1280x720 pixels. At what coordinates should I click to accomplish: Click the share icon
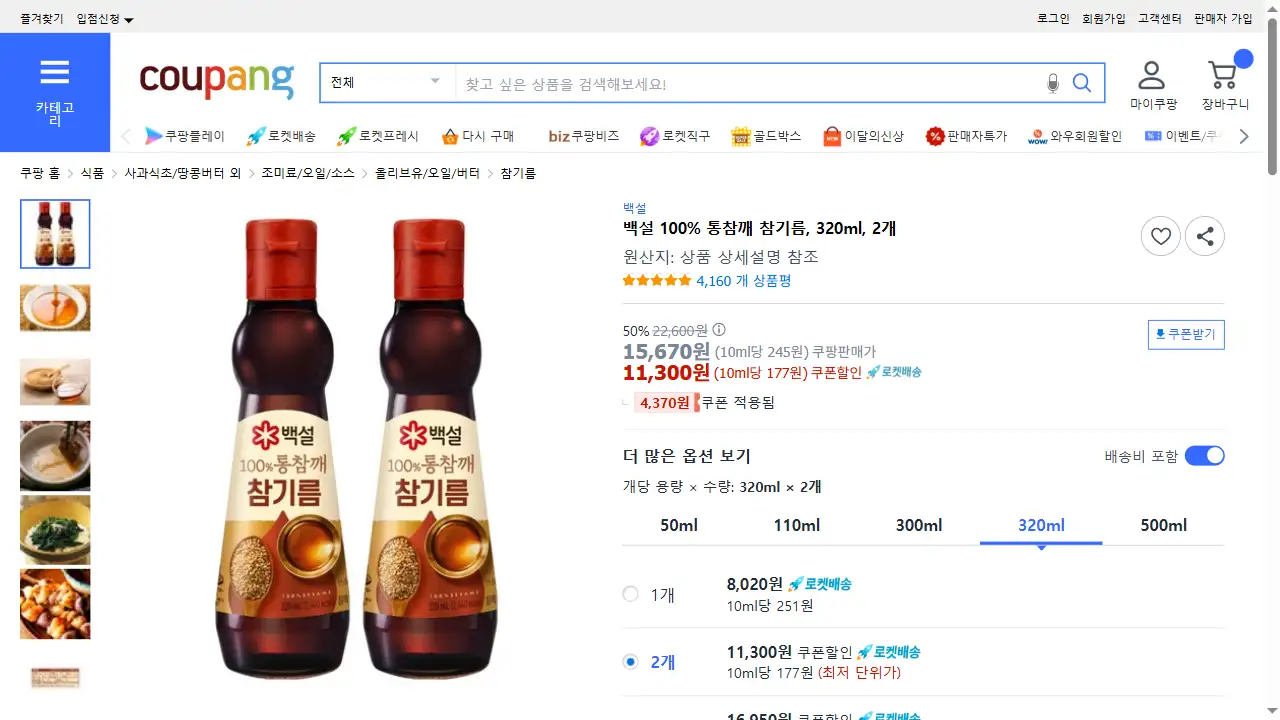point(1205,237)
